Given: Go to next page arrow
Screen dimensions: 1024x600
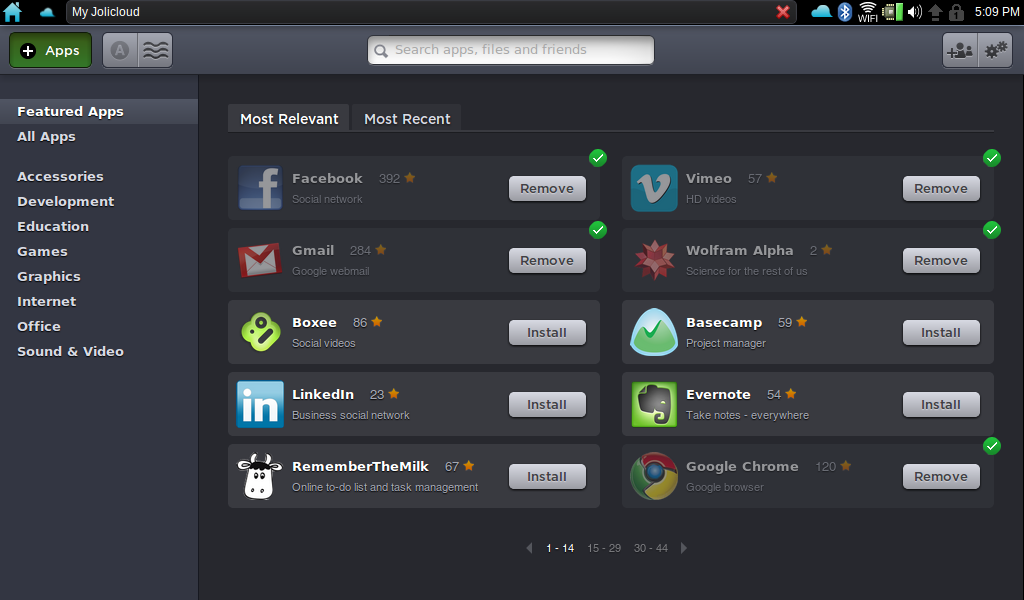Looking at the screenshot, I should (684, 548).
